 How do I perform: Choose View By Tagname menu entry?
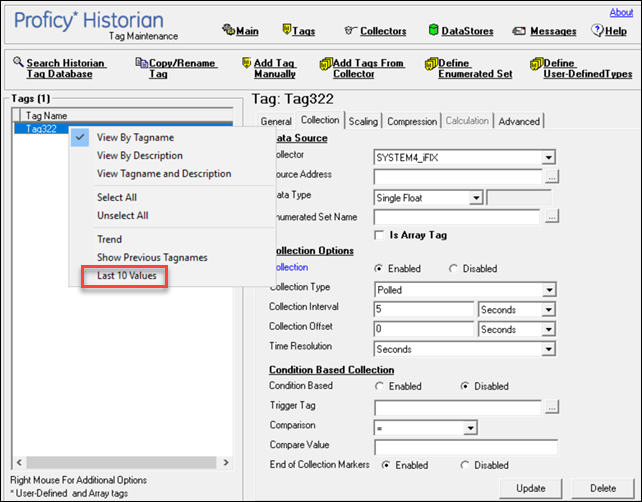point(135,138)
